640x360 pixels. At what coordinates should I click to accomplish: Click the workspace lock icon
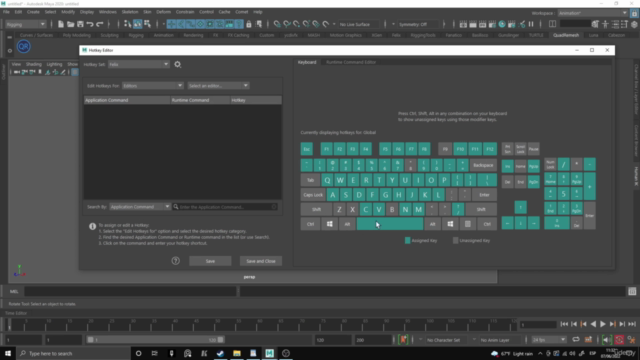635,13
